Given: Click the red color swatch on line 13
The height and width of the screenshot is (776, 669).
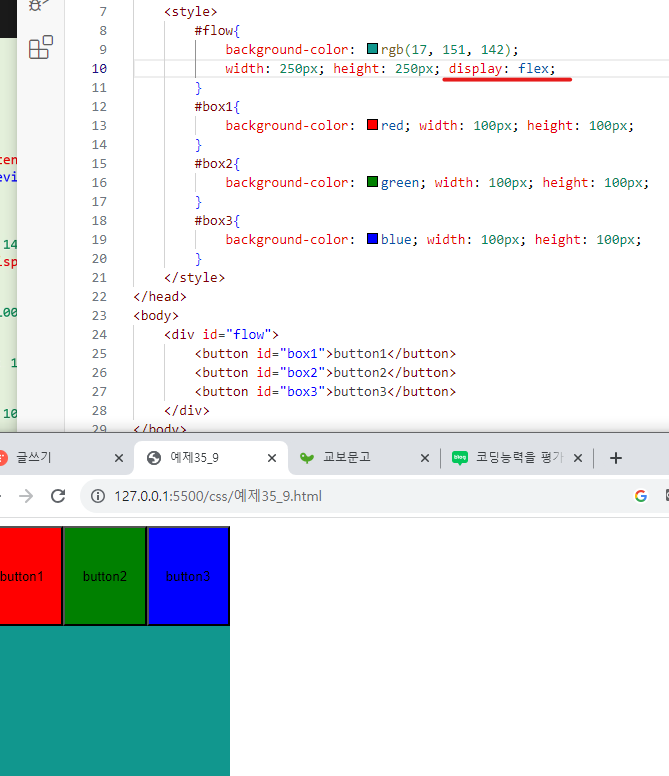Looking at the screenshot, I should [x=373, y=125].
